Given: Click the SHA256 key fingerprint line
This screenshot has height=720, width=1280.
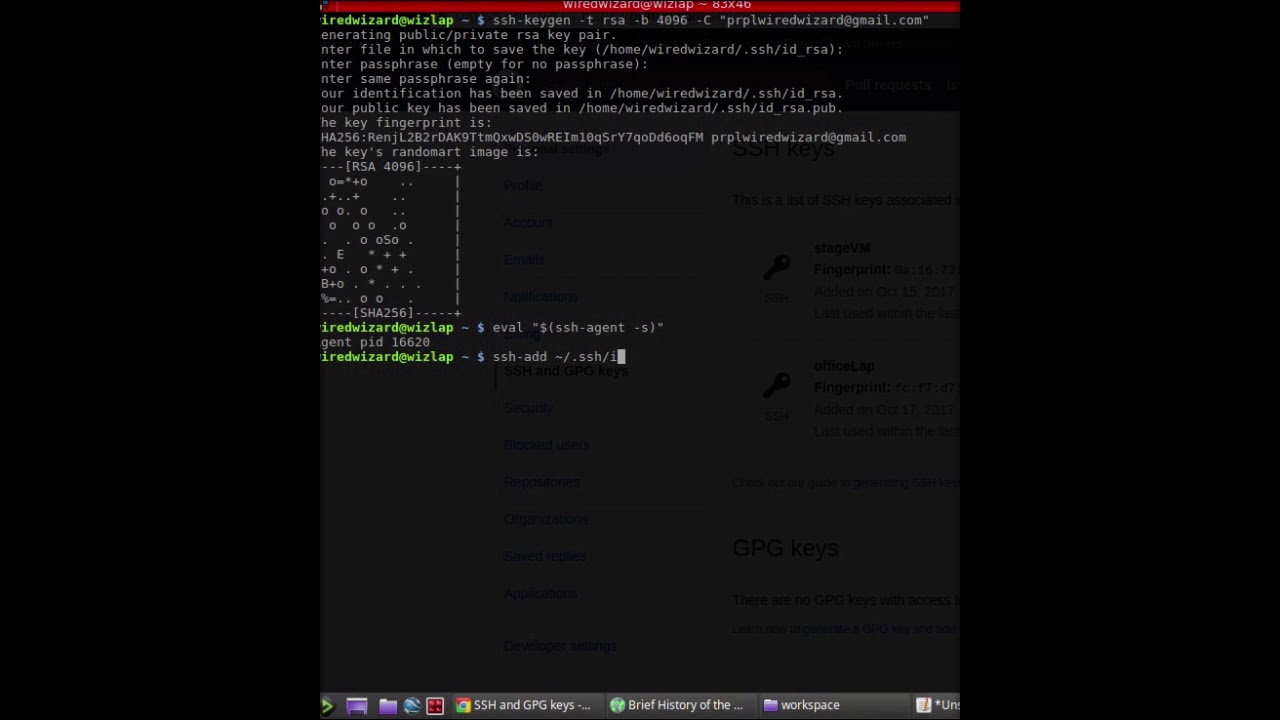Looking at the screenshot, I should [613, 137].
